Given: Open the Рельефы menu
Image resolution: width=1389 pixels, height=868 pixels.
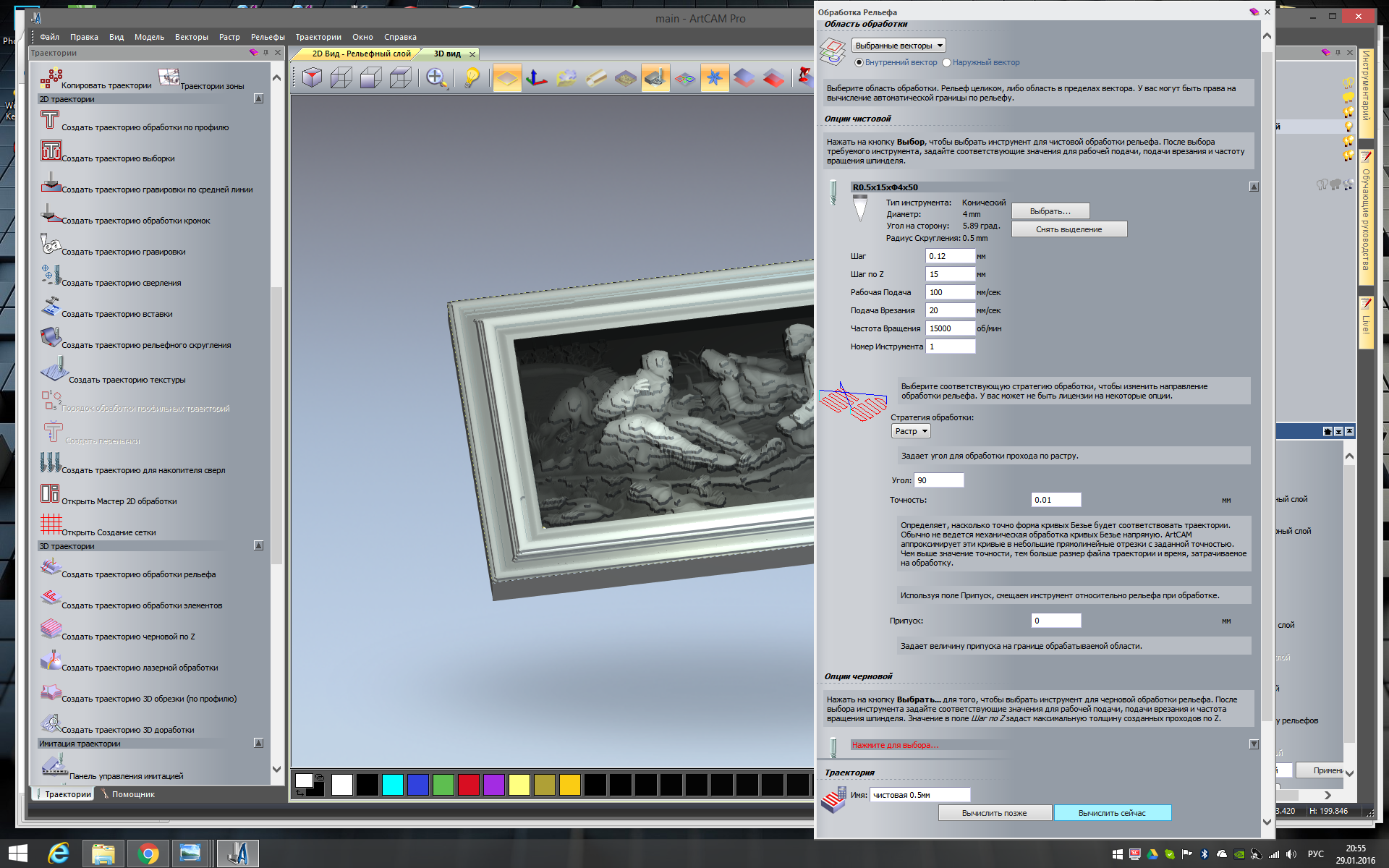Looking at the screenshot, I should click(268, 37).
